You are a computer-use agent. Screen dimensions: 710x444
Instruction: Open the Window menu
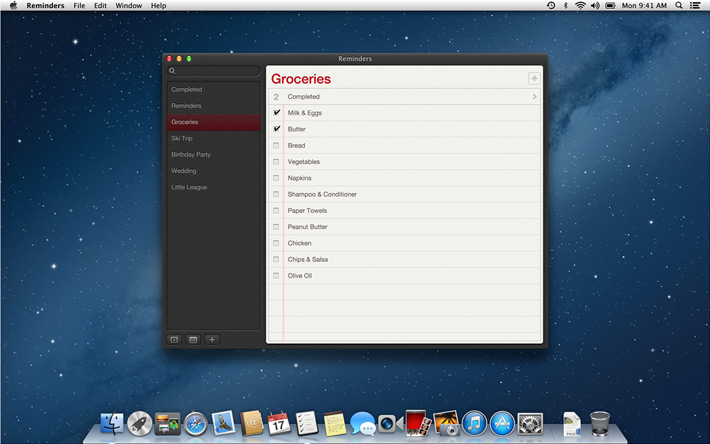click(128, 6)
